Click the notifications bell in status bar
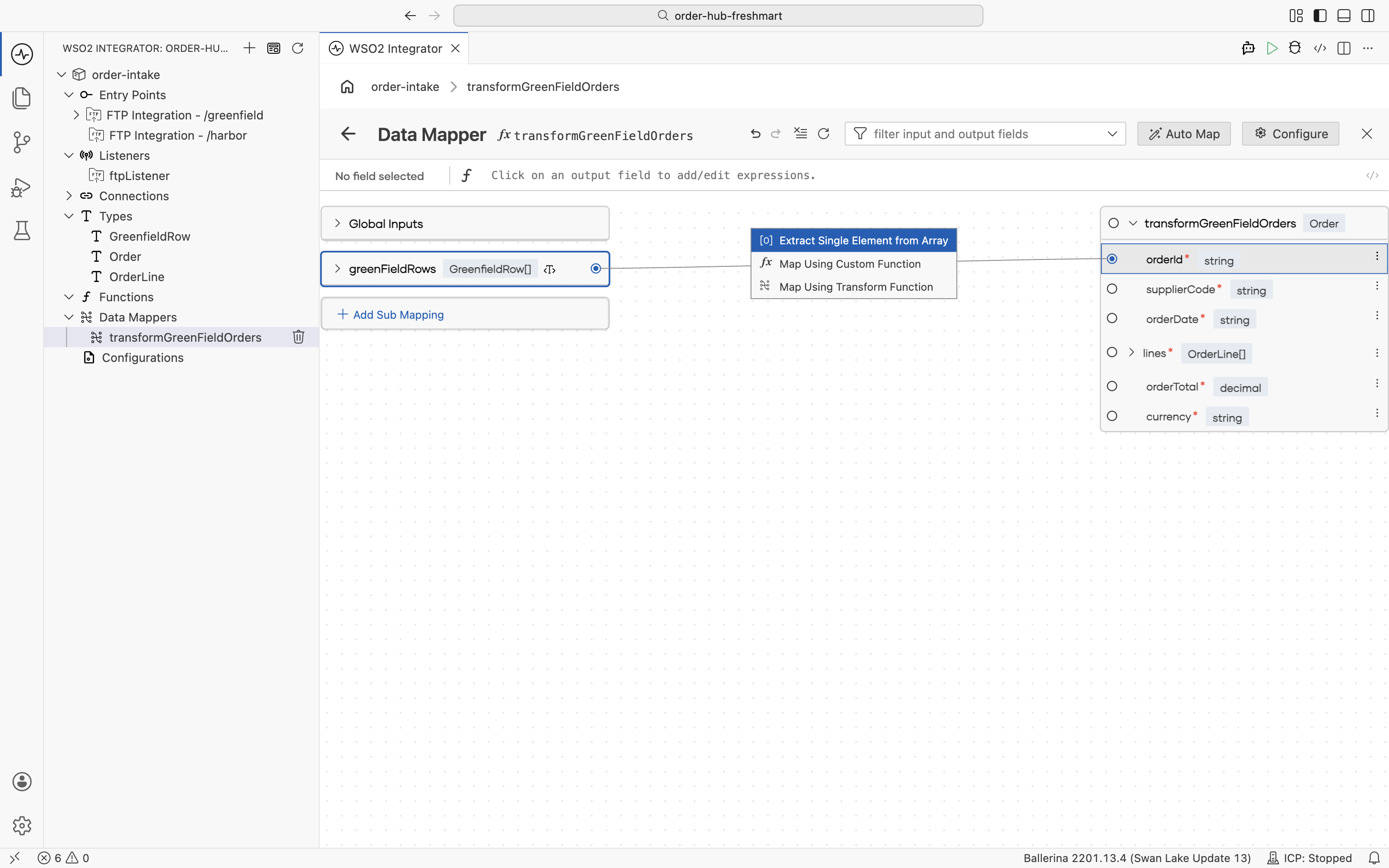 (x=1374, y=858)
